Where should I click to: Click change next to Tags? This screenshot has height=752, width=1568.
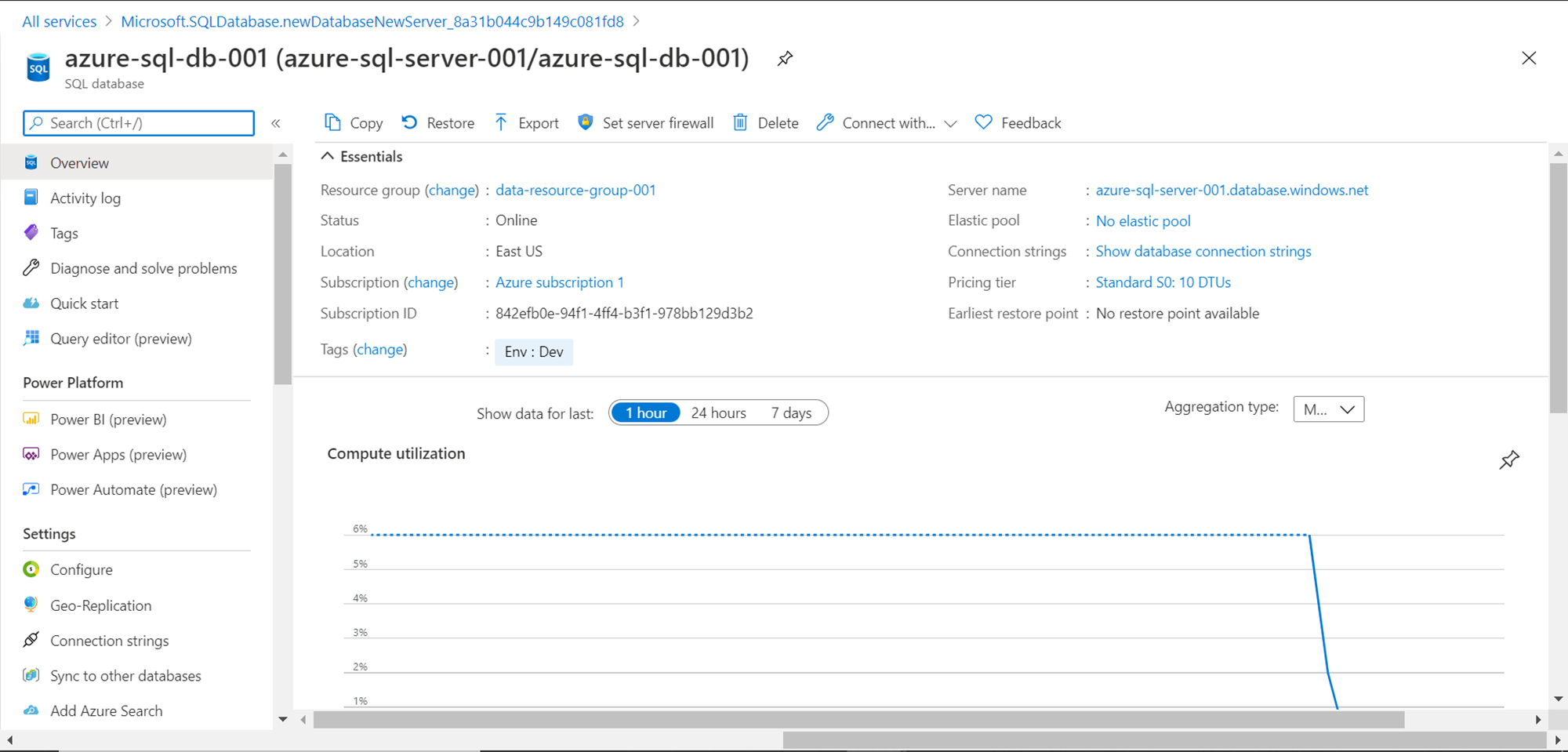pos(379,349)
